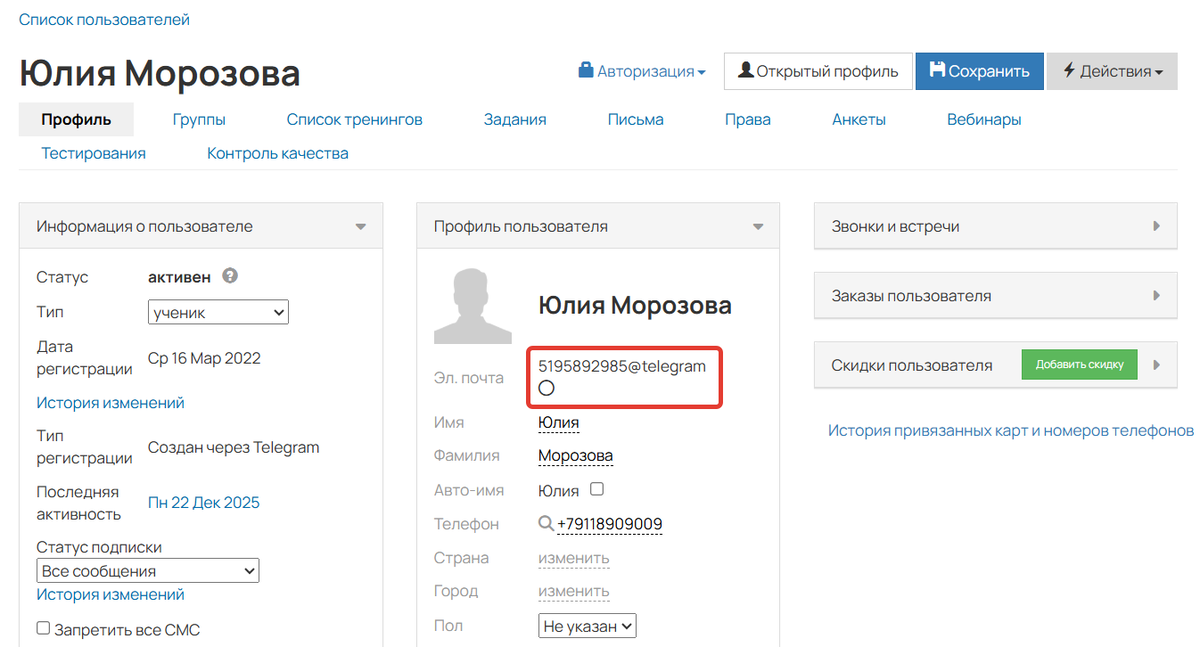Open the Действия dropdown menu

pos(1112,71)
